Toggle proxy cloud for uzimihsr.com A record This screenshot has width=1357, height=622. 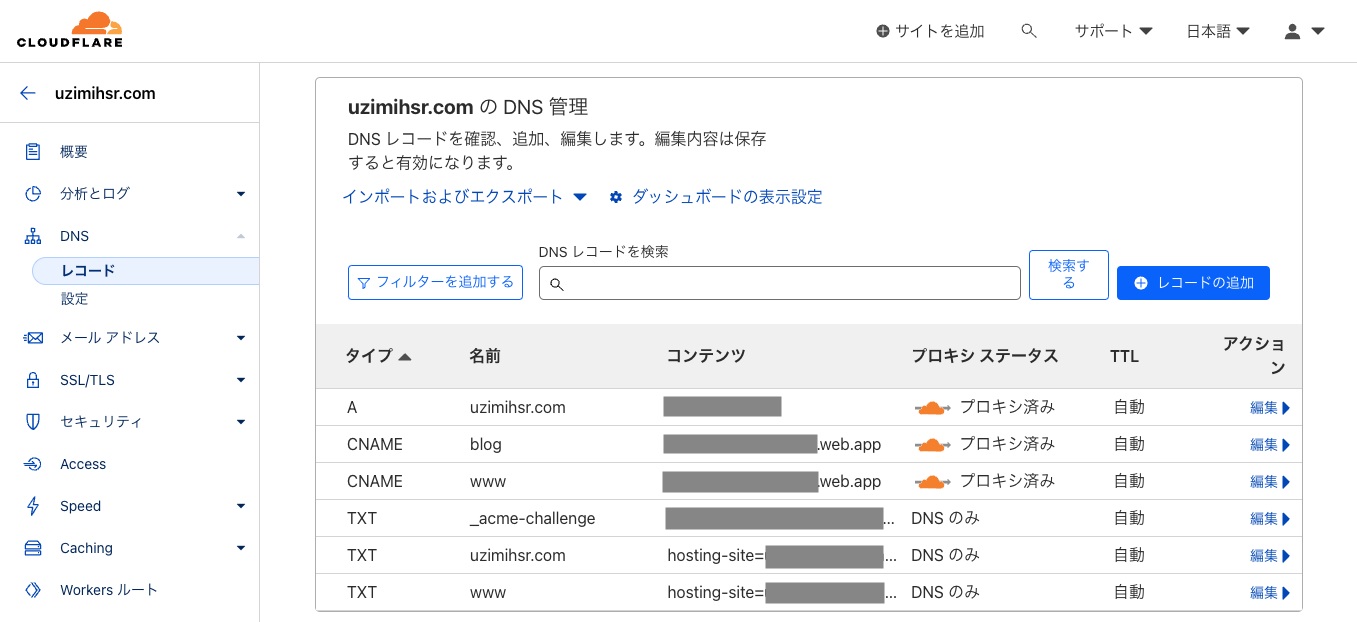[x=932, y=408]
